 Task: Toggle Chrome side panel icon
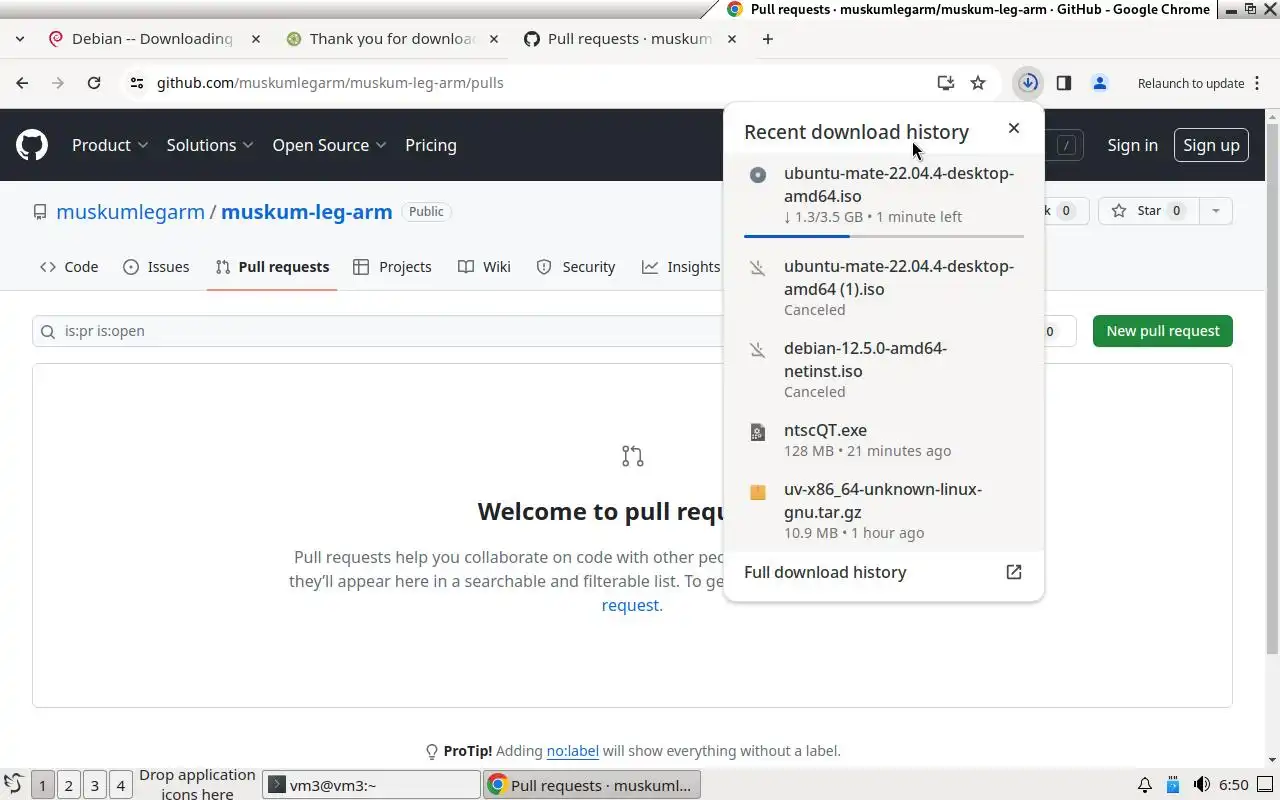[x=1064, y=83]
